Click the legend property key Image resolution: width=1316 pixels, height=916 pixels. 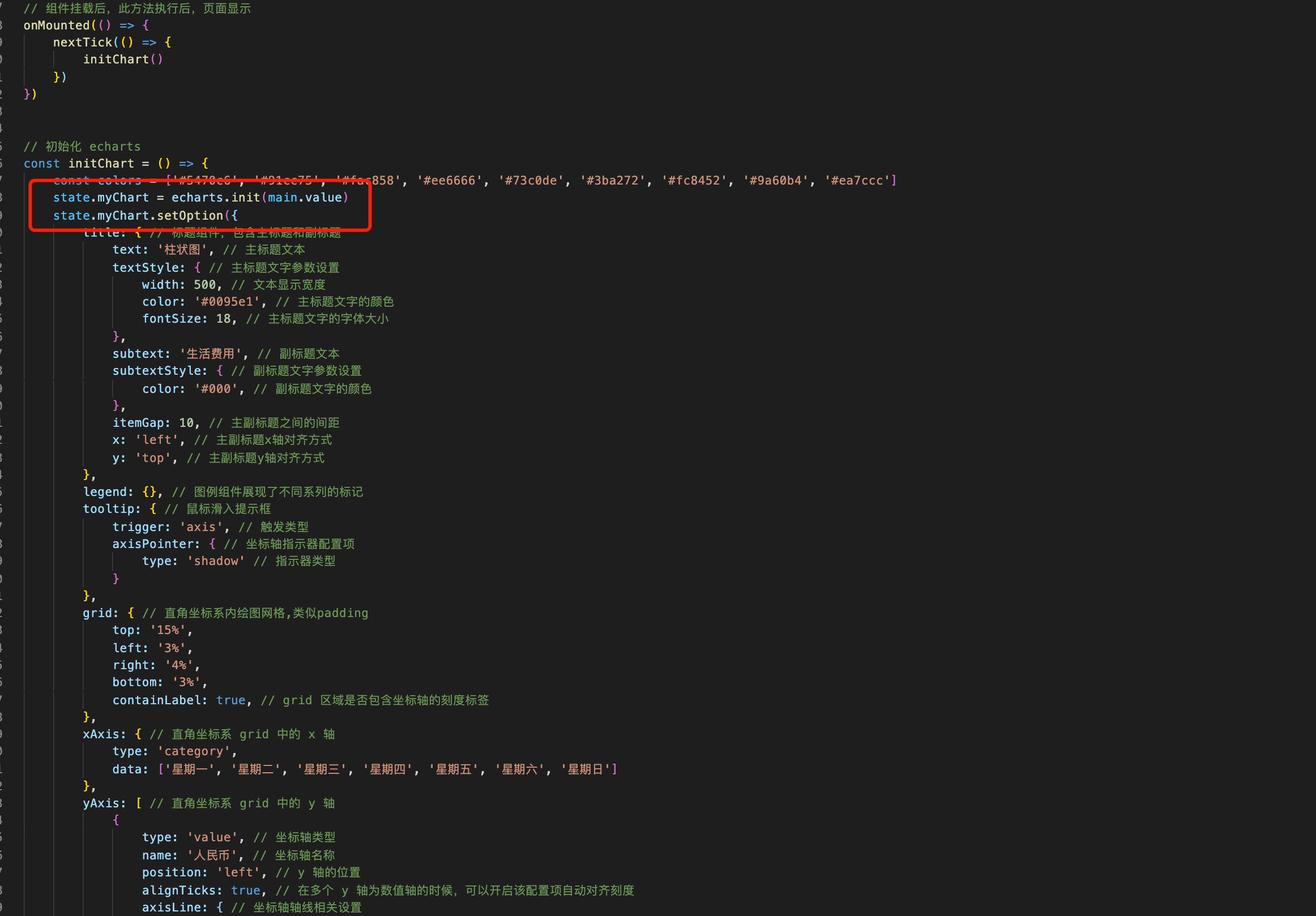tap(105, 492)
